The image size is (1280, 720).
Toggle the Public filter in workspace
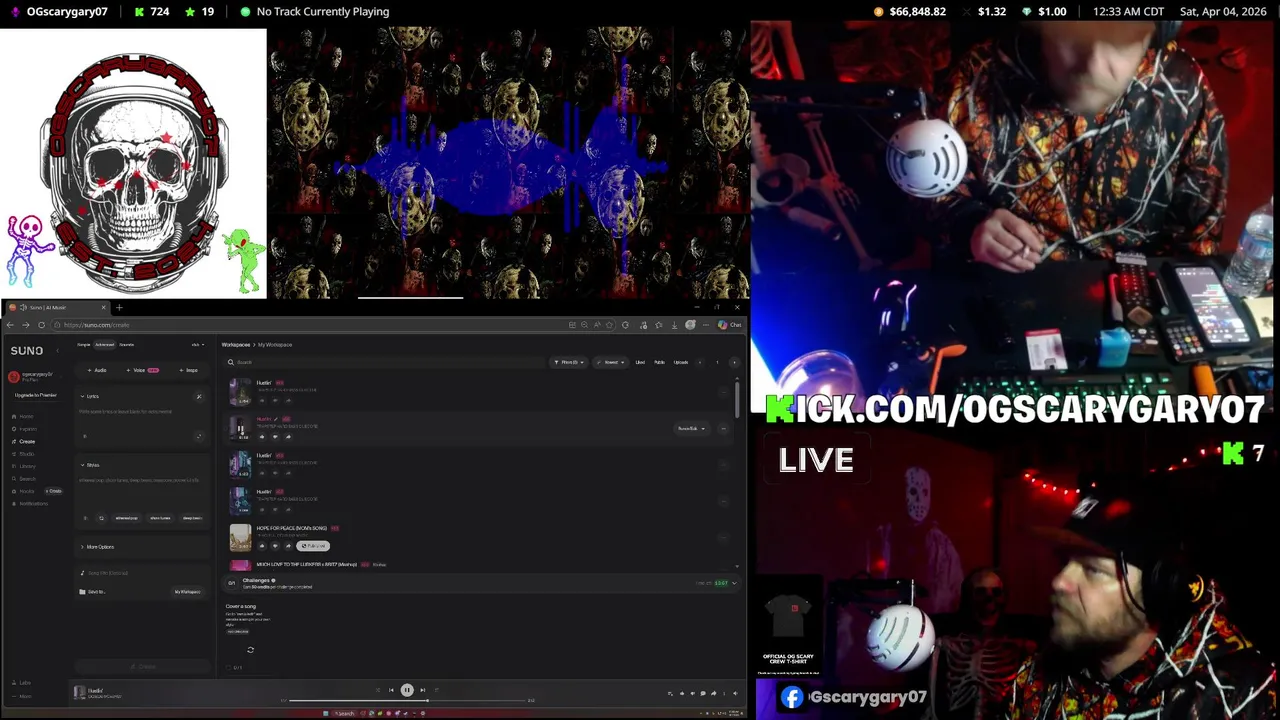coord(659,362)
